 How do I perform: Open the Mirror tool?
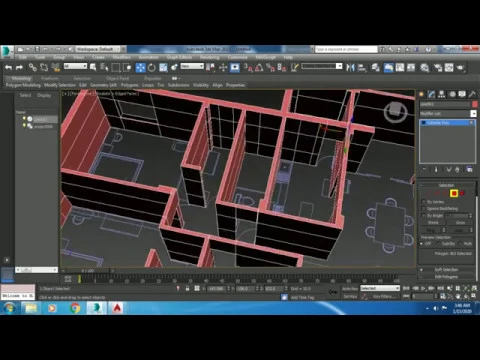click(x=350, y=68)
